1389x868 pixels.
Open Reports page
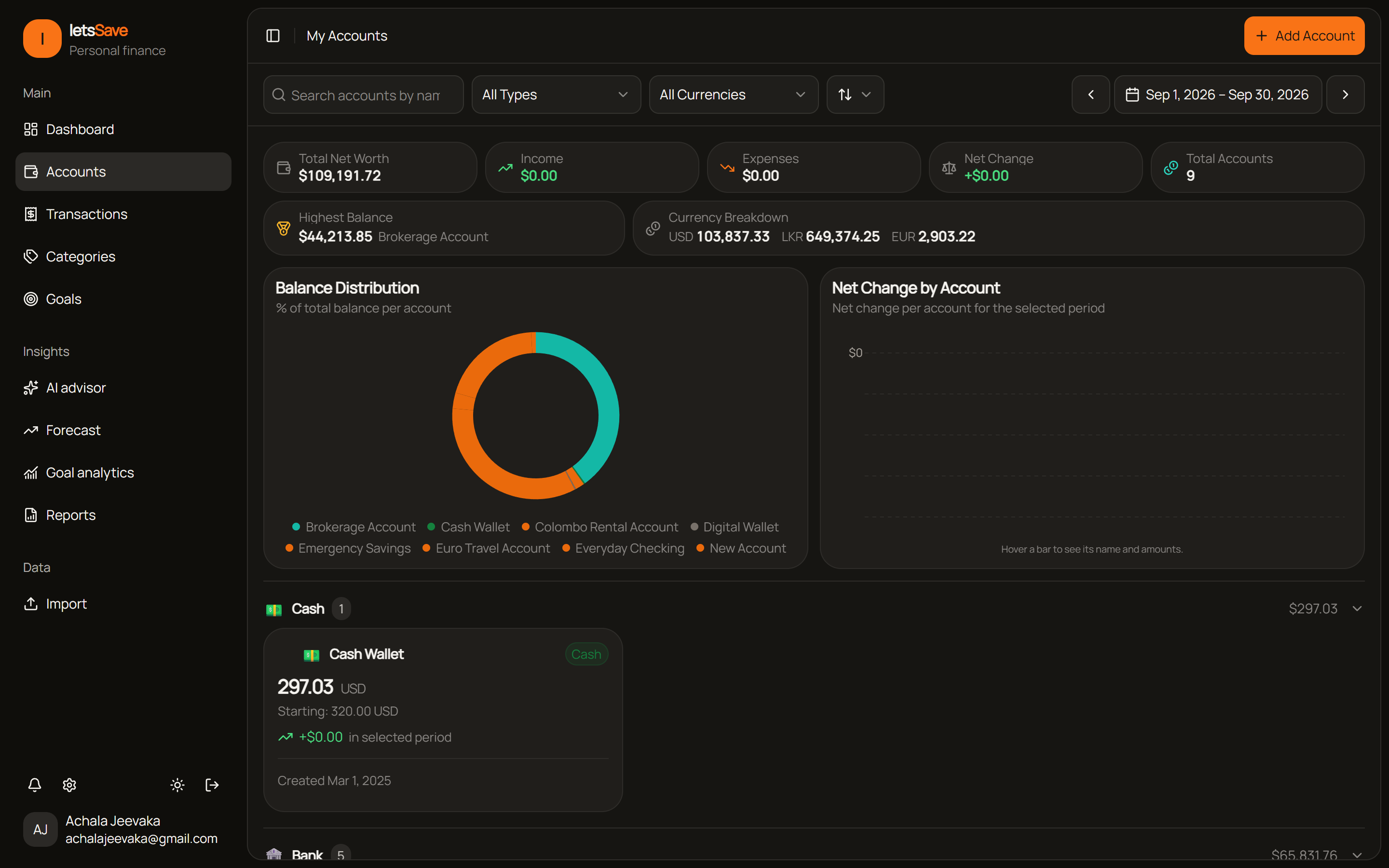[x=123, y=515]
